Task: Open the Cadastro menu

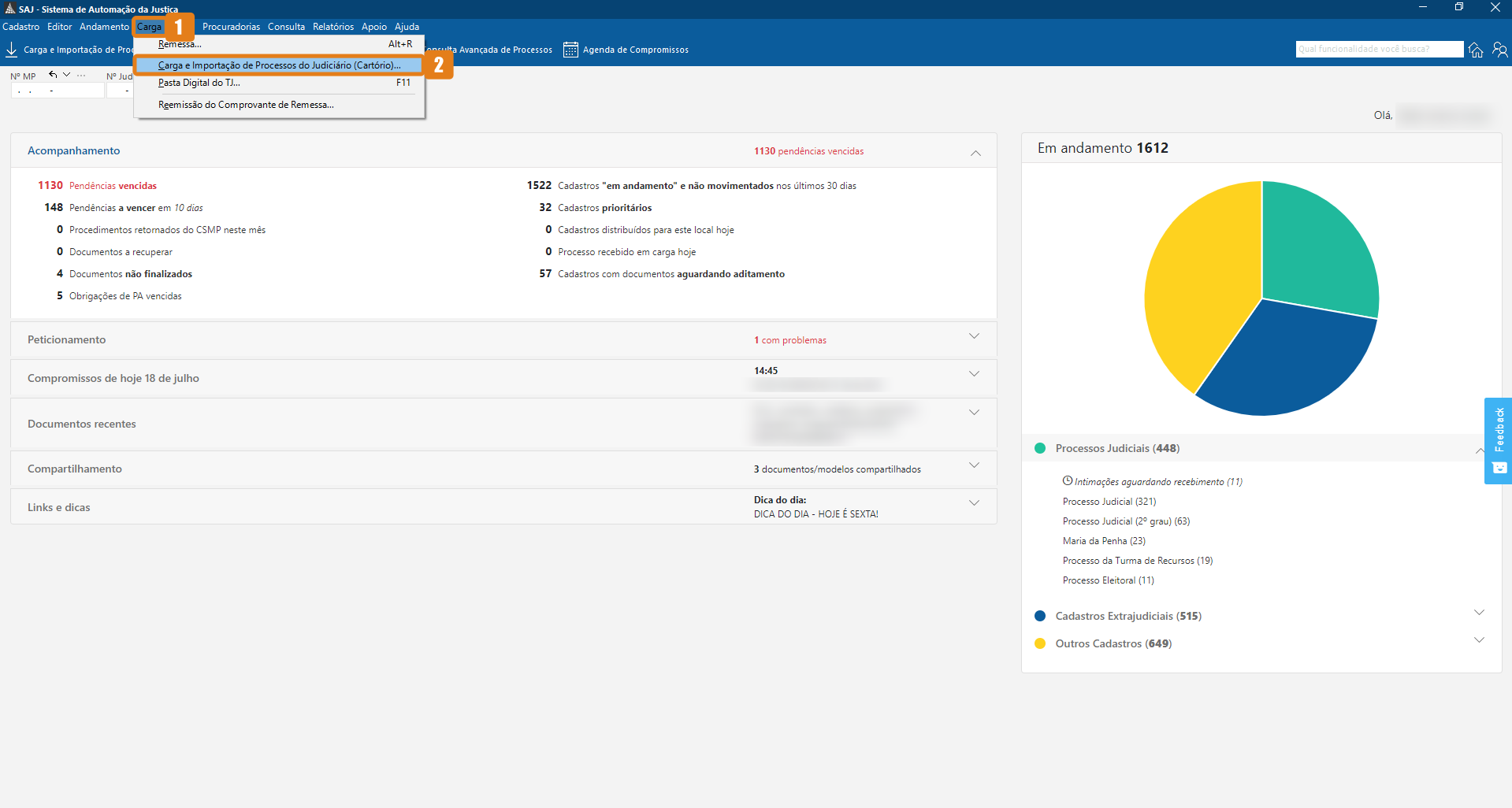Action: [x=21, y=27]
